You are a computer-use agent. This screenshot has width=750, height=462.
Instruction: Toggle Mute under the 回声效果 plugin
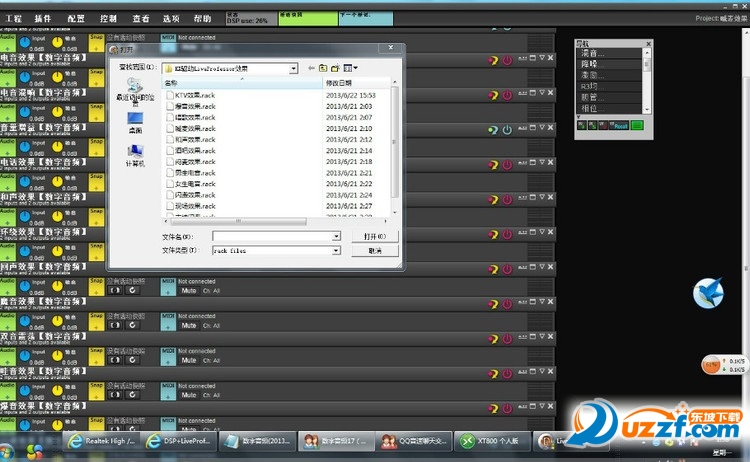189,291
